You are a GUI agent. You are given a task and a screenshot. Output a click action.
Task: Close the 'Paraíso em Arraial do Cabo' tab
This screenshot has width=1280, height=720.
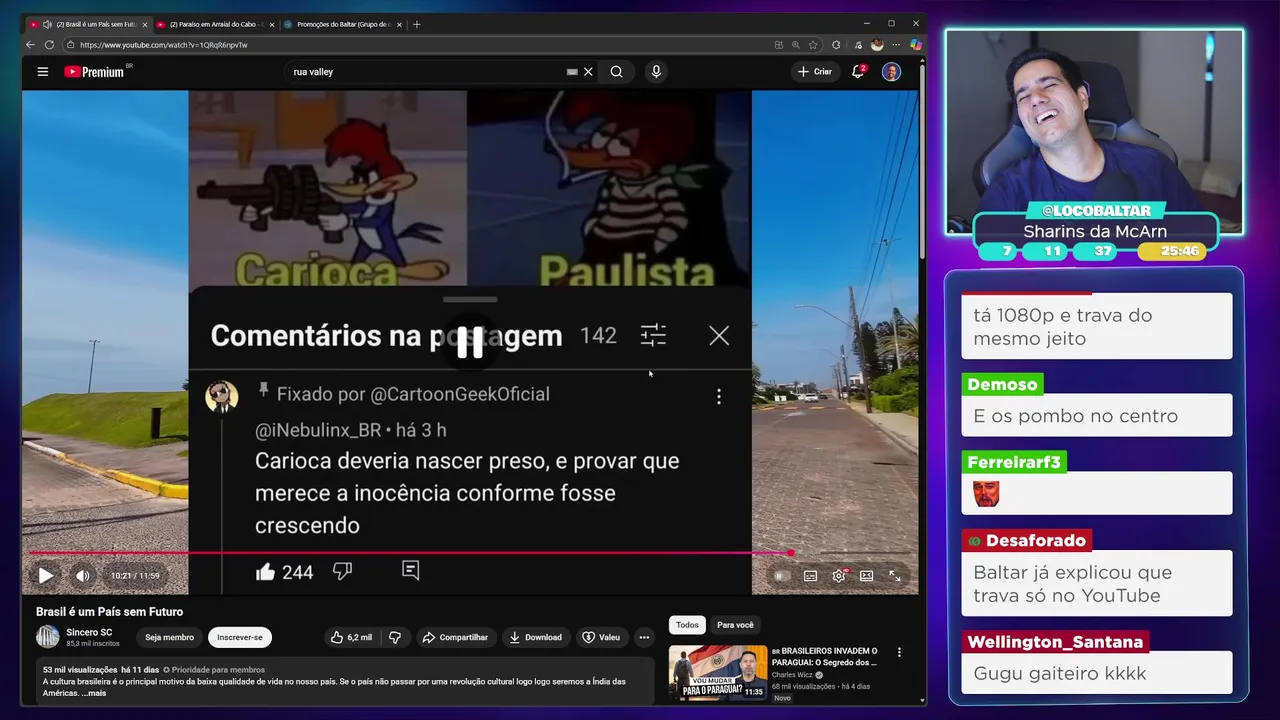pyautogui.click(x=272, y=24)
